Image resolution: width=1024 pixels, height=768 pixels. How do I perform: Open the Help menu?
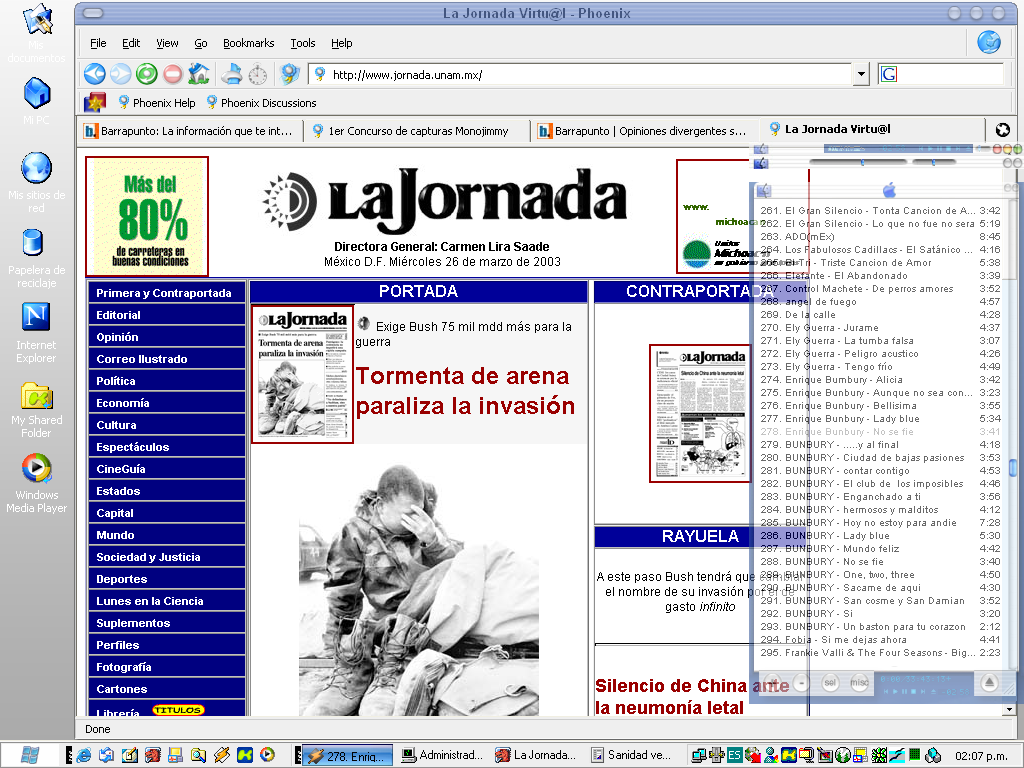[341, 43]
